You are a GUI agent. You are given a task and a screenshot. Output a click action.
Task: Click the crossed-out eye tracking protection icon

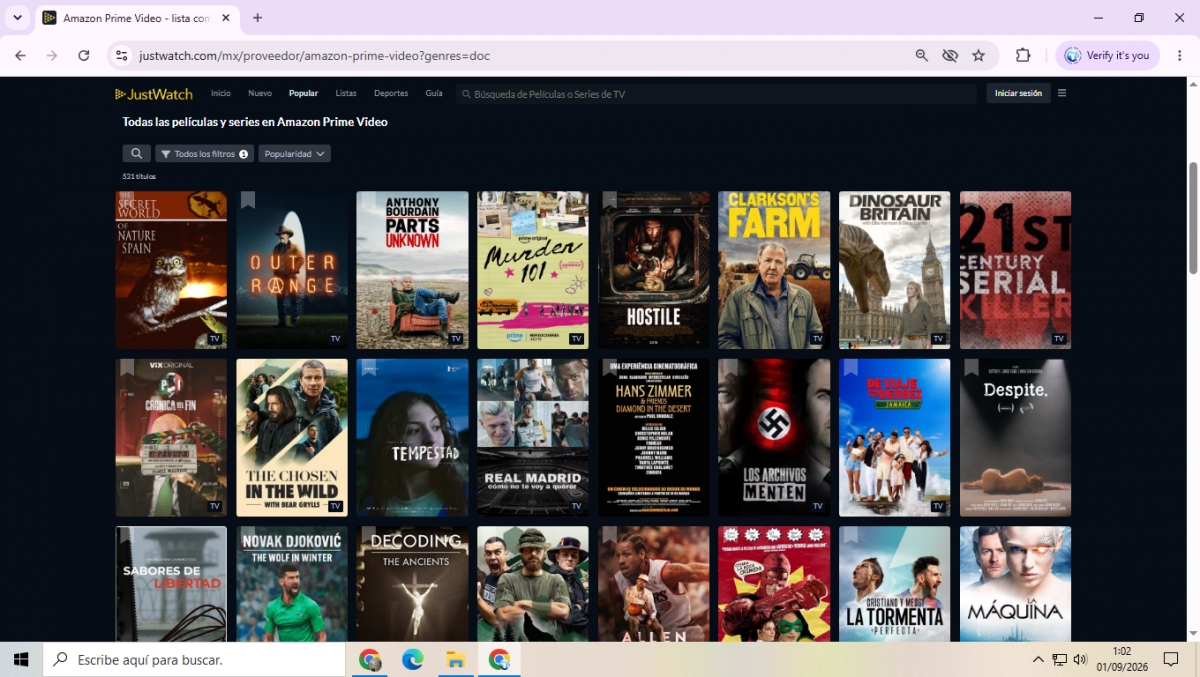pos(950,55)
